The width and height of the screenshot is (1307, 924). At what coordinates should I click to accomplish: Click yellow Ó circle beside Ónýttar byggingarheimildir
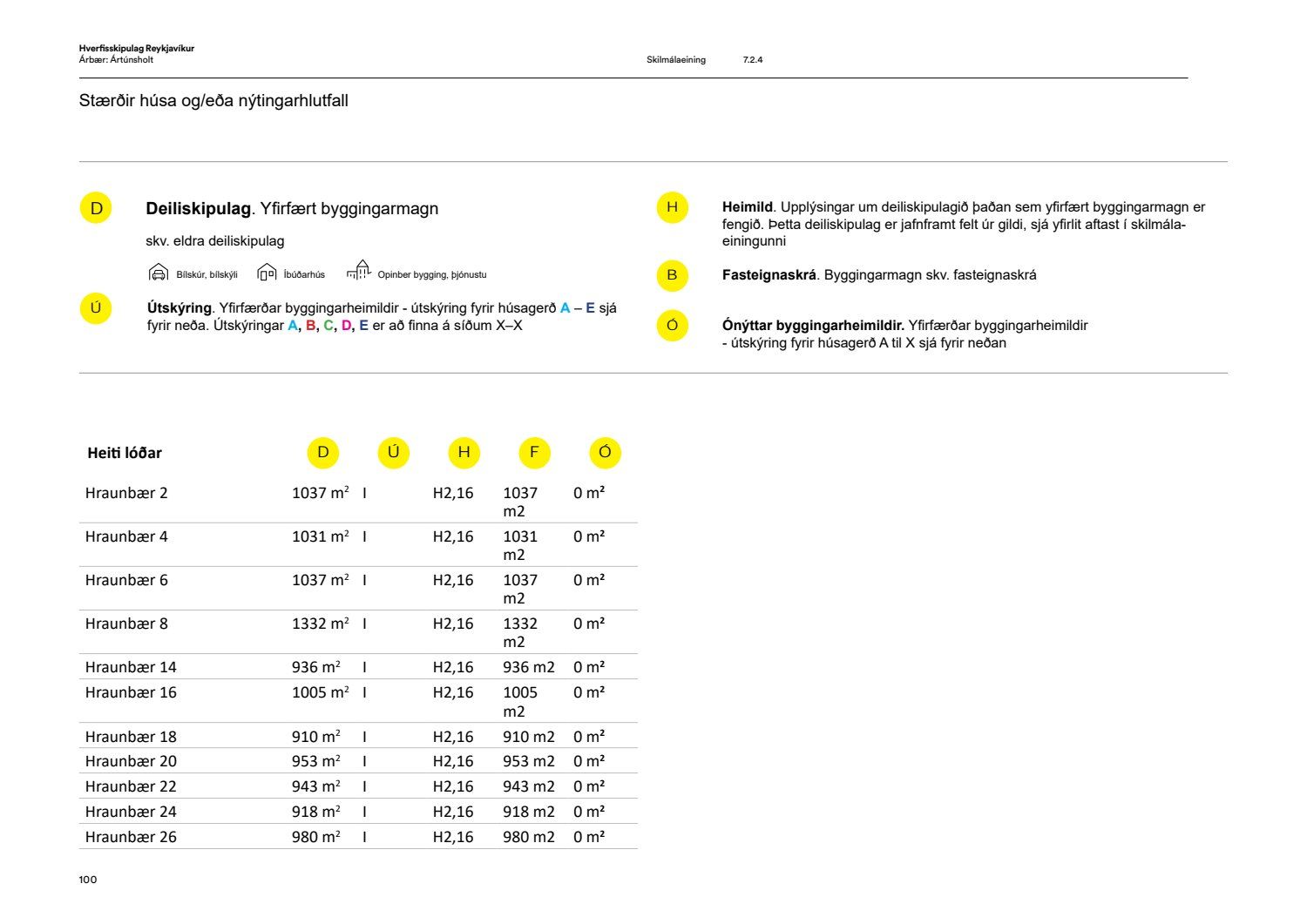672,326
